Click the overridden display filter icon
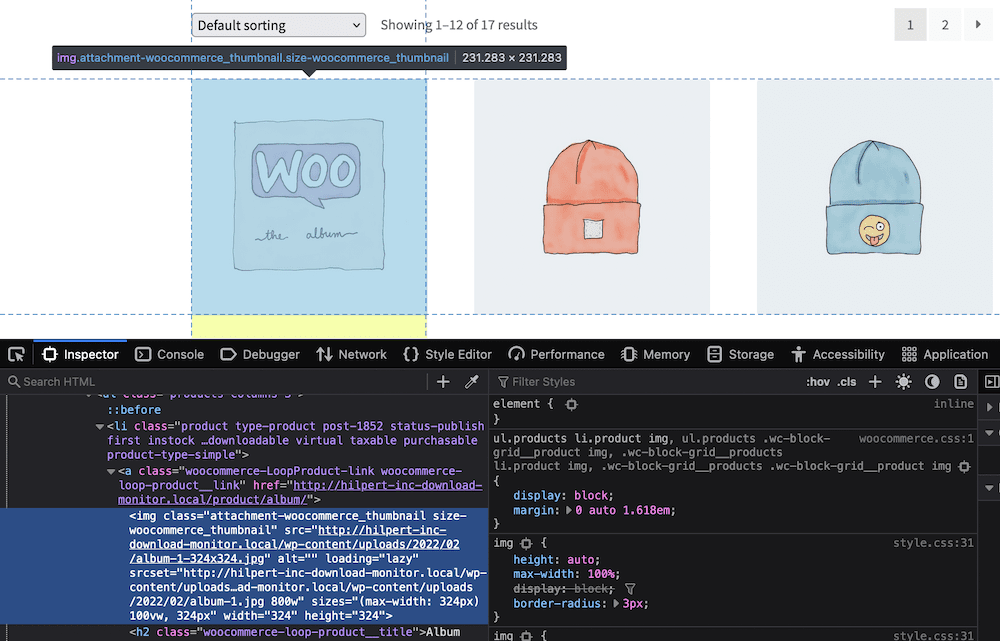 pos(630,589)
